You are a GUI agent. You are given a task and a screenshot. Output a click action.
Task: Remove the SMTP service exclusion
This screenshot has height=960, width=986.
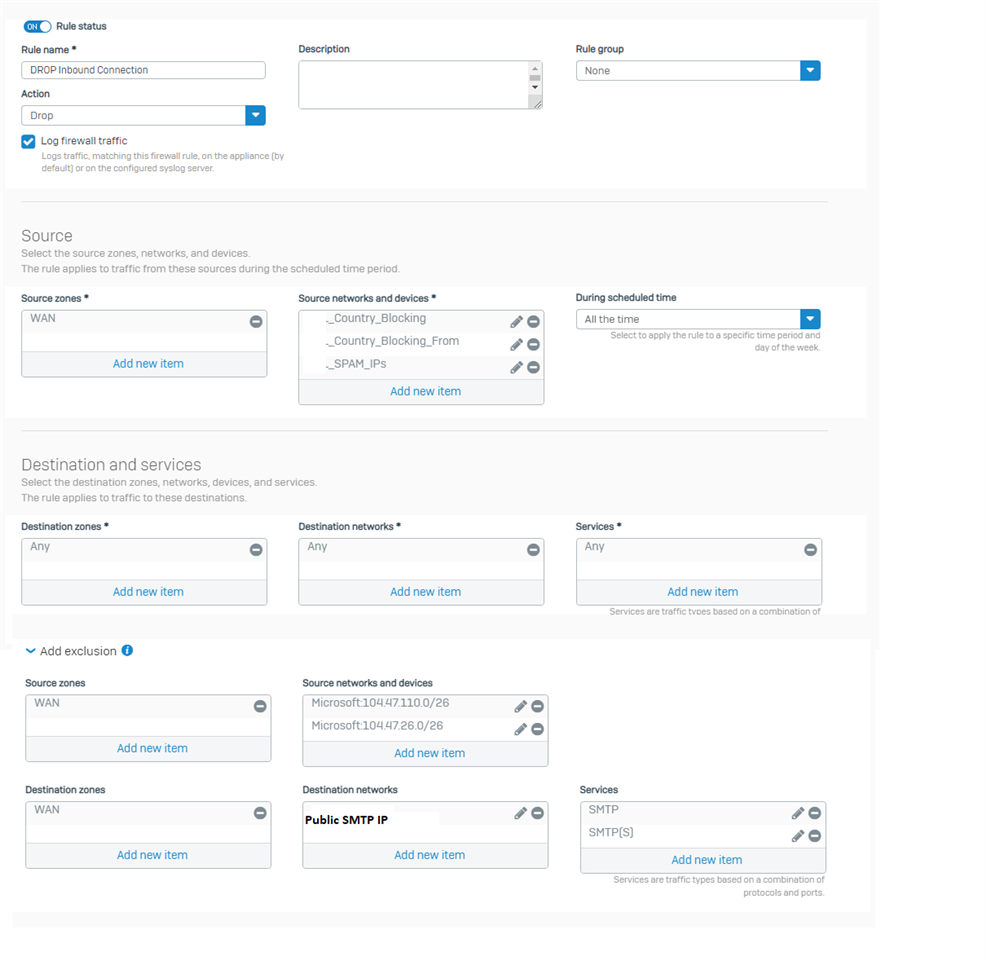(815, 813)
